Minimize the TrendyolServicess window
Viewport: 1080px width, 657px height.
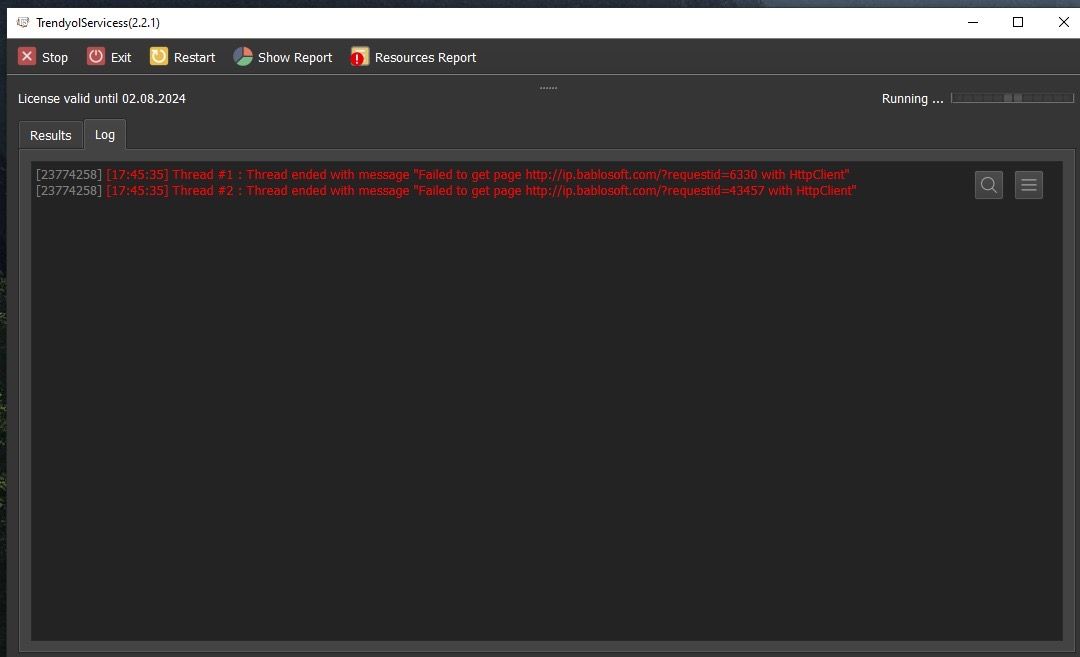click(x=972, y=22)
